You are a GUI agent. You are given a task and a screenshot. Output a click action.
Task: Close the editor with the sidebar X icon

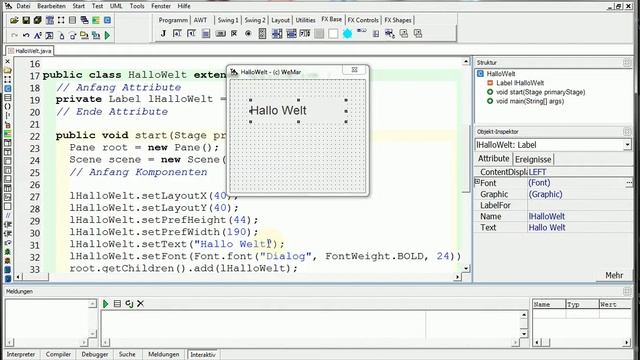coord(7,62)
